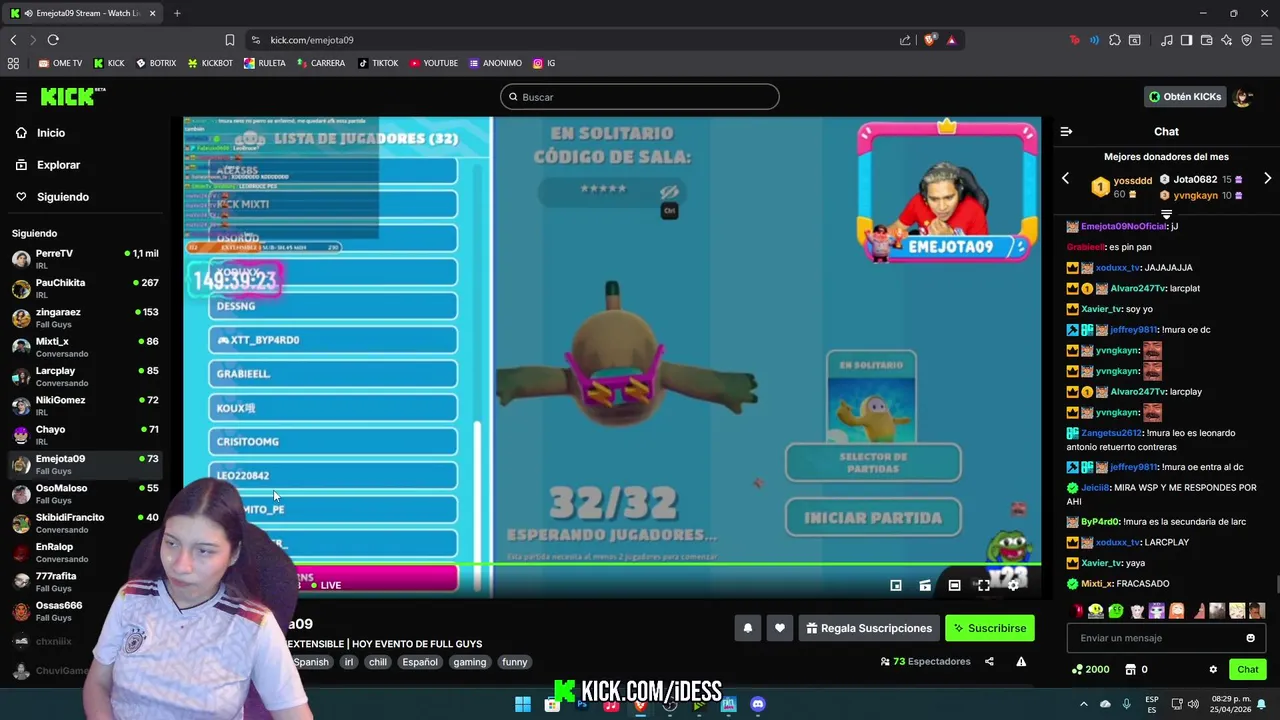This screenshot has height=720, width=1280.
Task: Open the Brave Leo AI icon
Action: pos(1226,40)
